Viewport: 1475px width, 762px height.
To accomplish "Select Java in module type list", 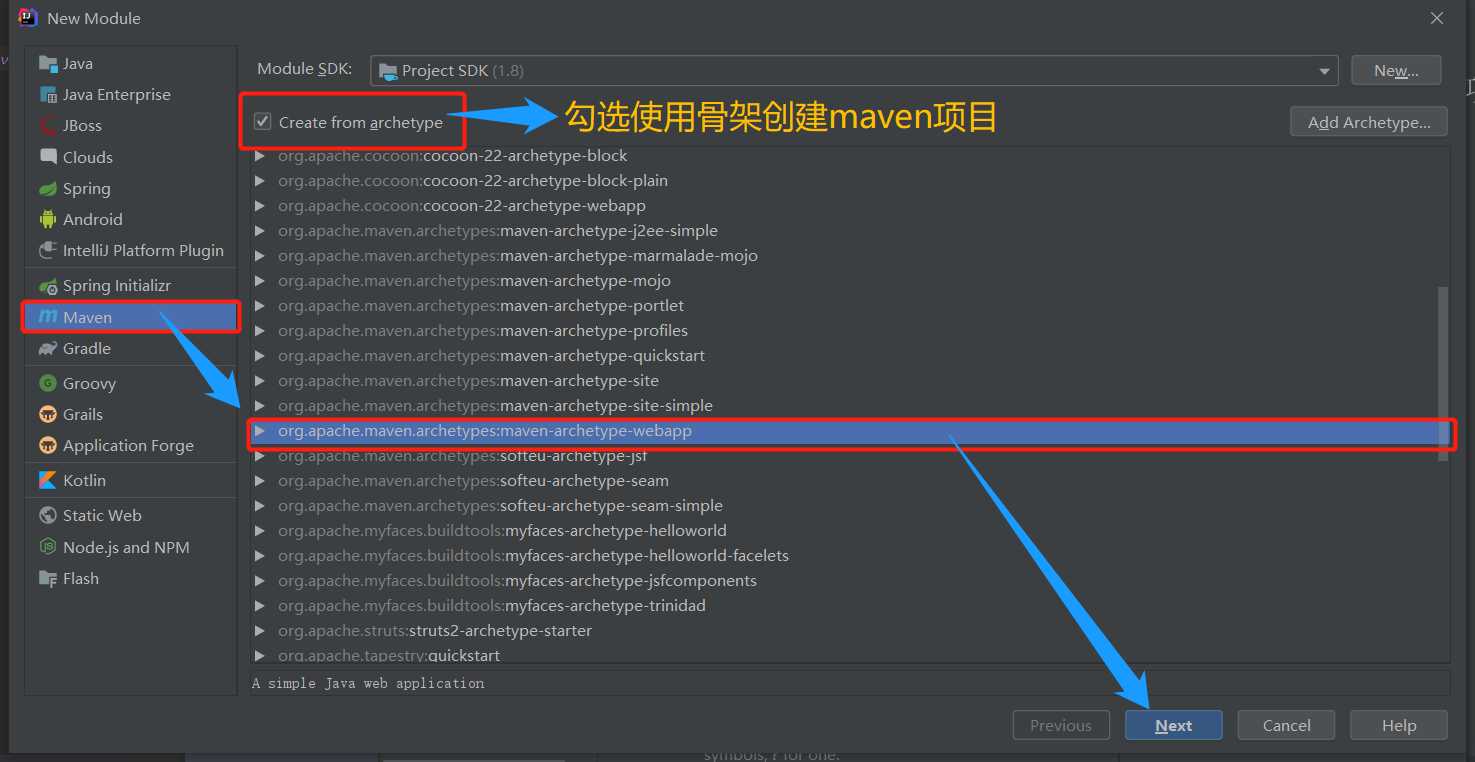I will pos(131,64).
